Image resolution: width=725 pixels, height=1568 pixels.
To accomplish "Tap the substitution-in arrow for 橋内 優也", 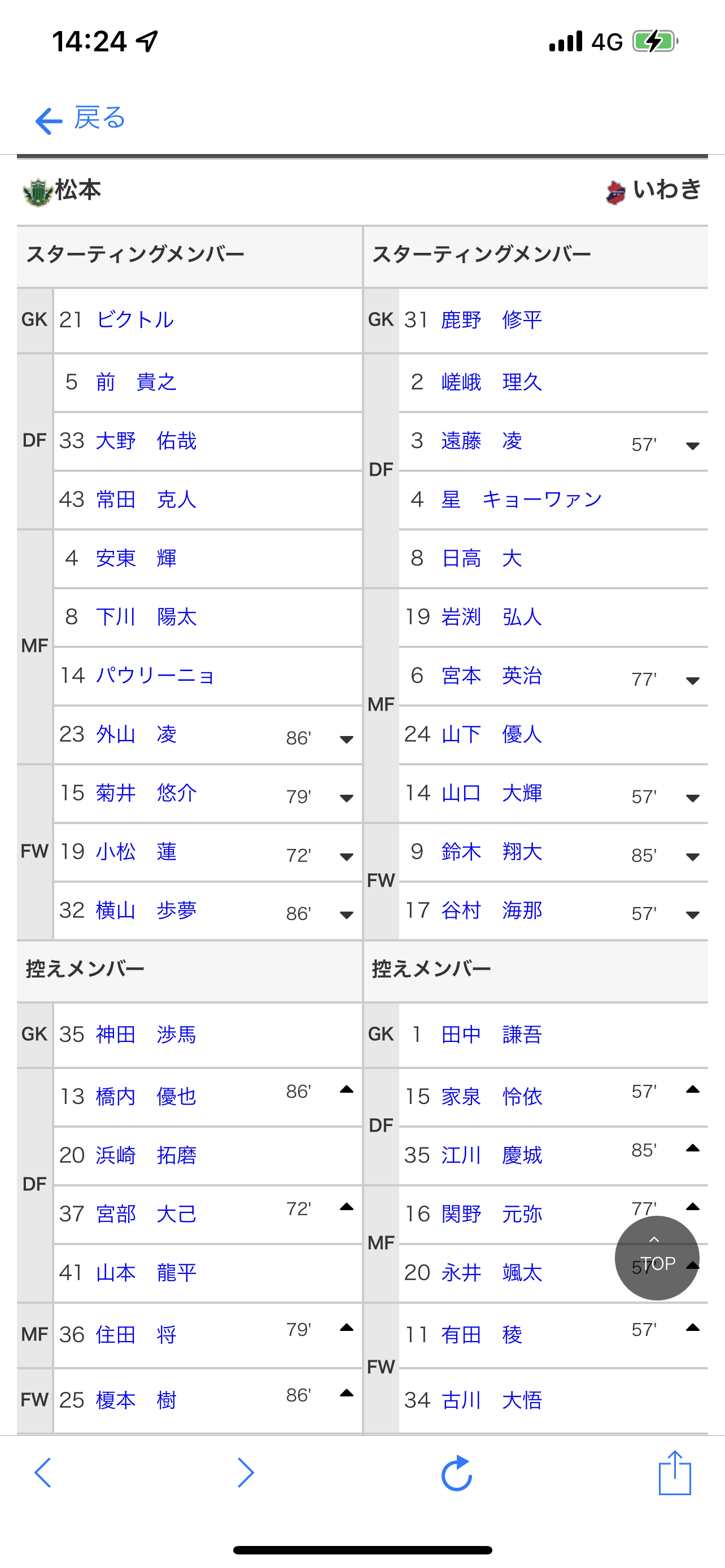I will click(x=346, y=1089).
